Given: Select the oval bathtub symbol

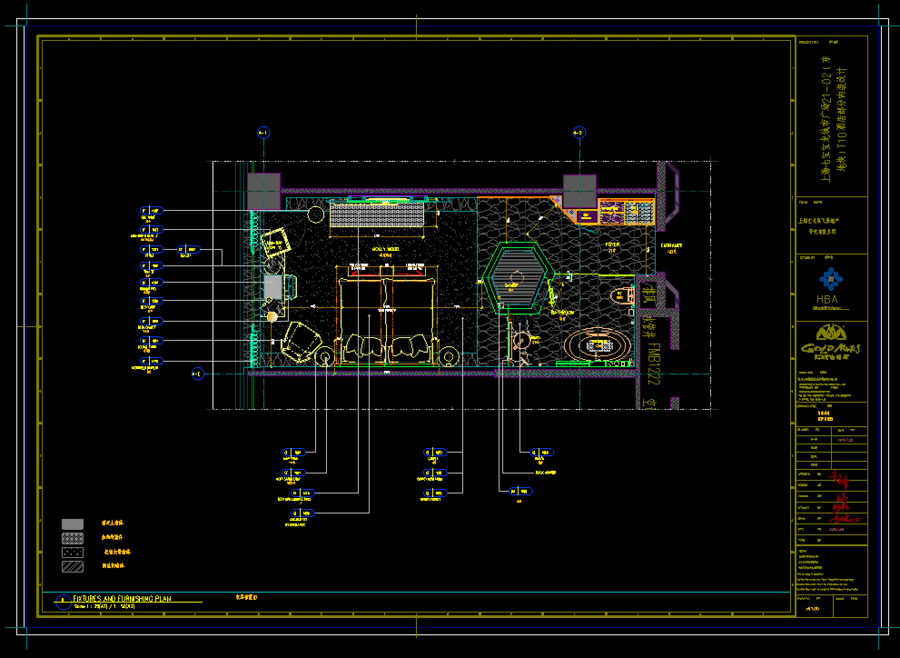Looking at the screenshot, I should pyautogui.click(x=598, y=345).
